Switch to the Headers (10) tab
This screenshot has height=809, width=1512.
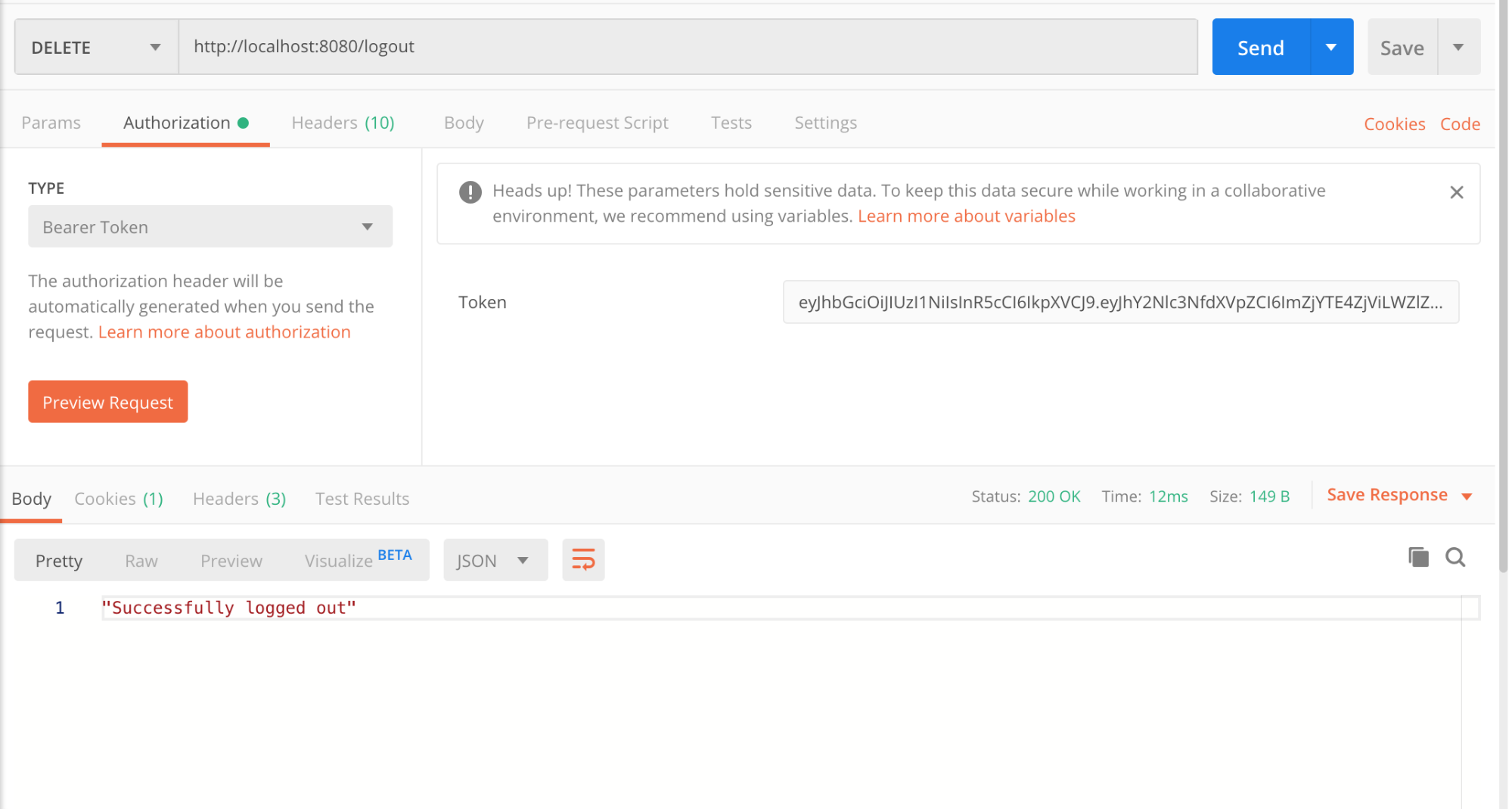point(342,123)
